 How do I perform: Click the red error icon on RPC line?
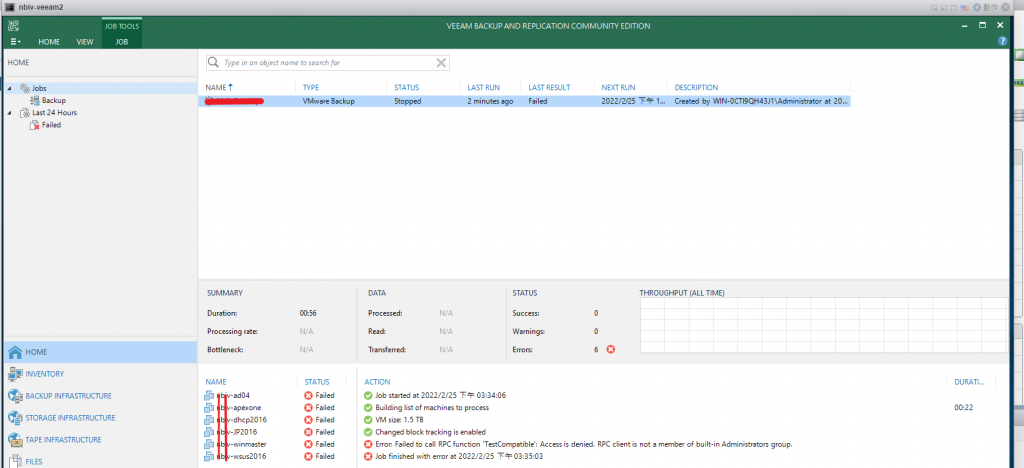pyautogui.click(x=368, y=444)
